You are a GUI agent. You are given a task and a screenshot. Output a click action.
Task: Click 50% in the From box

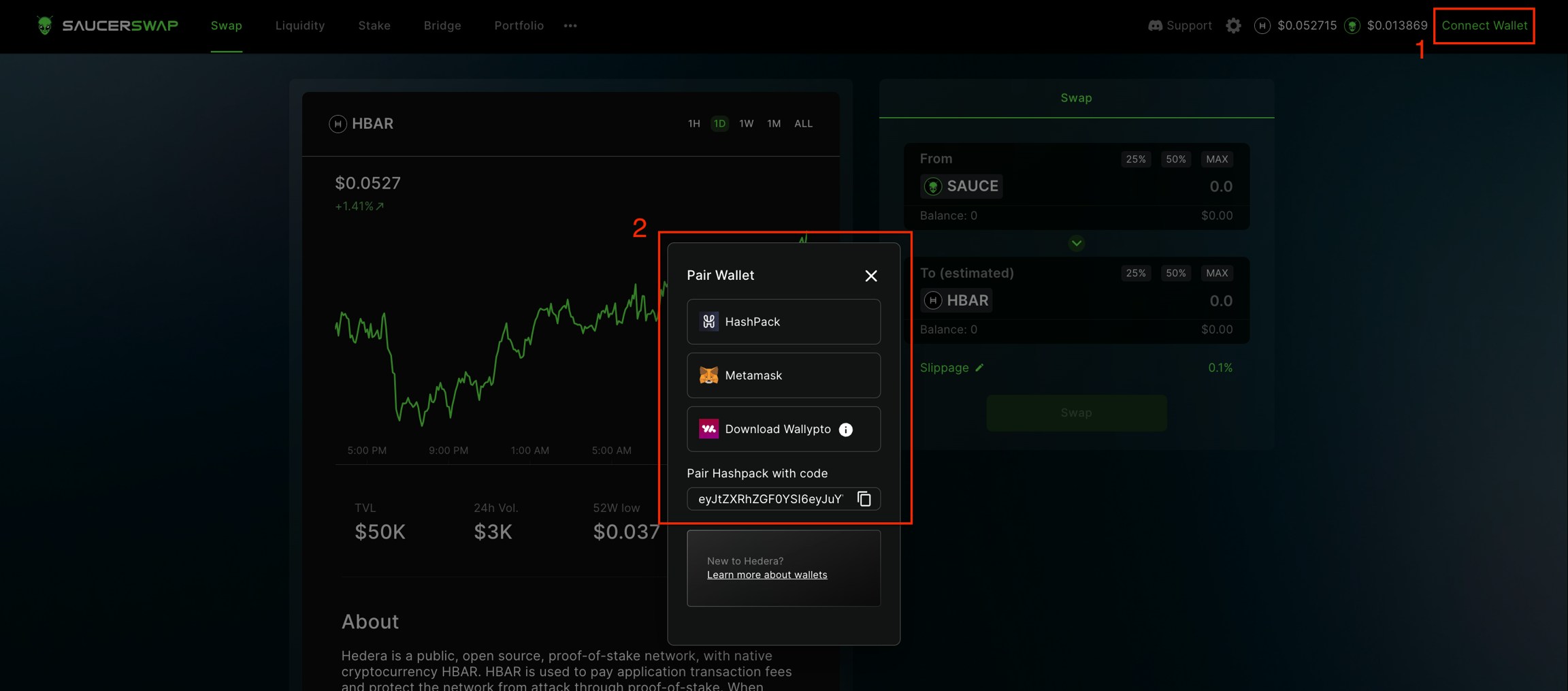[x=1175, y=159]
